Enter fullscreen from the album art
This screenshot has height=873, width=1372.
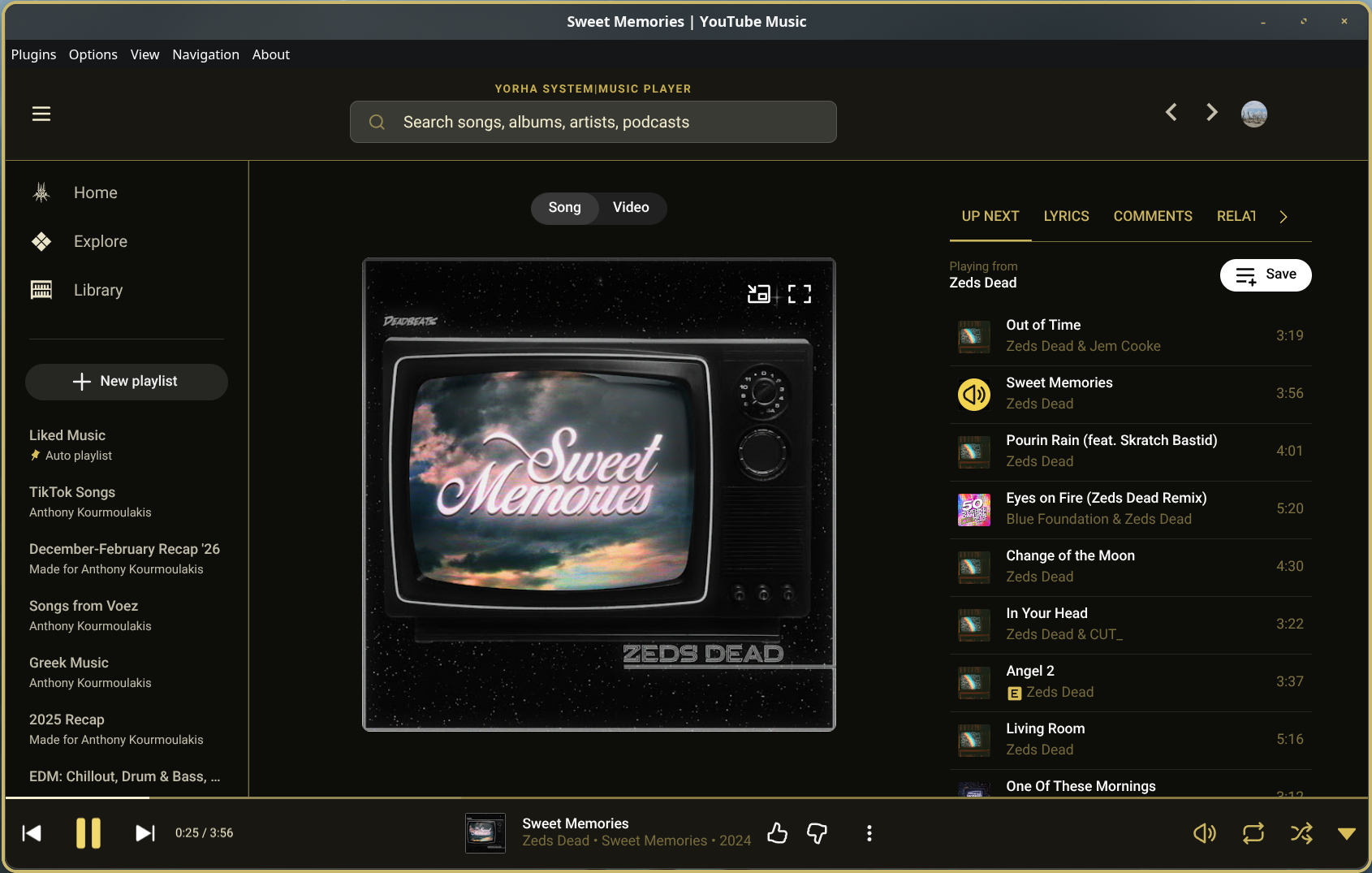(x=800, y=293)
